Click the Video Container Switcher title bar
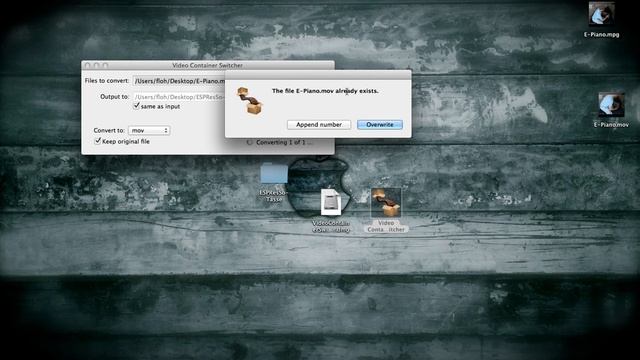The image size is (640, 360). (208, 65)
